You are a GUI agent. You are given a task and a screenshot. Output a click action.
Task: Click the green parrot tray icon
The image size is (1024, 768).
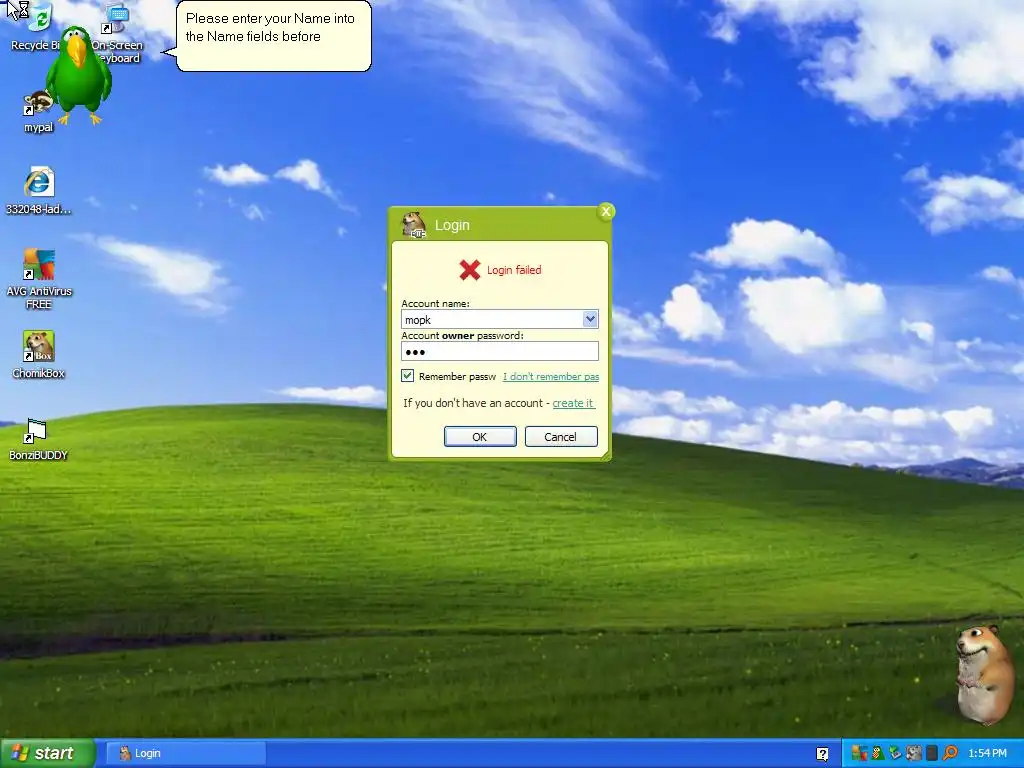pyautogui.click(x=878, y=753)
